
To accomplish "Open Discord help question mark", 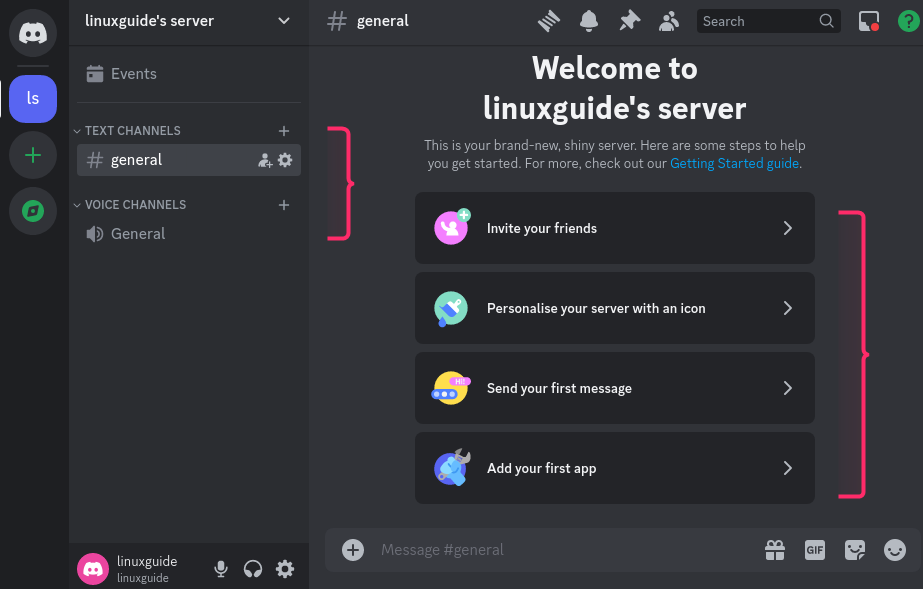I will 908,21.
